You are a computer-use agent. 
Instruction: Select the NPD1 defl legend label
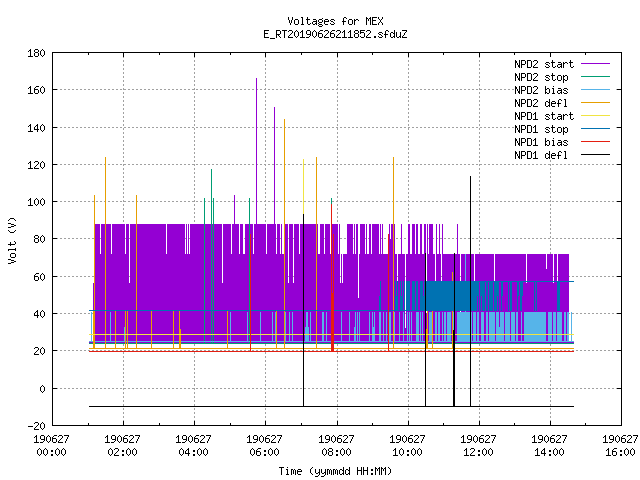pos(541,155)
